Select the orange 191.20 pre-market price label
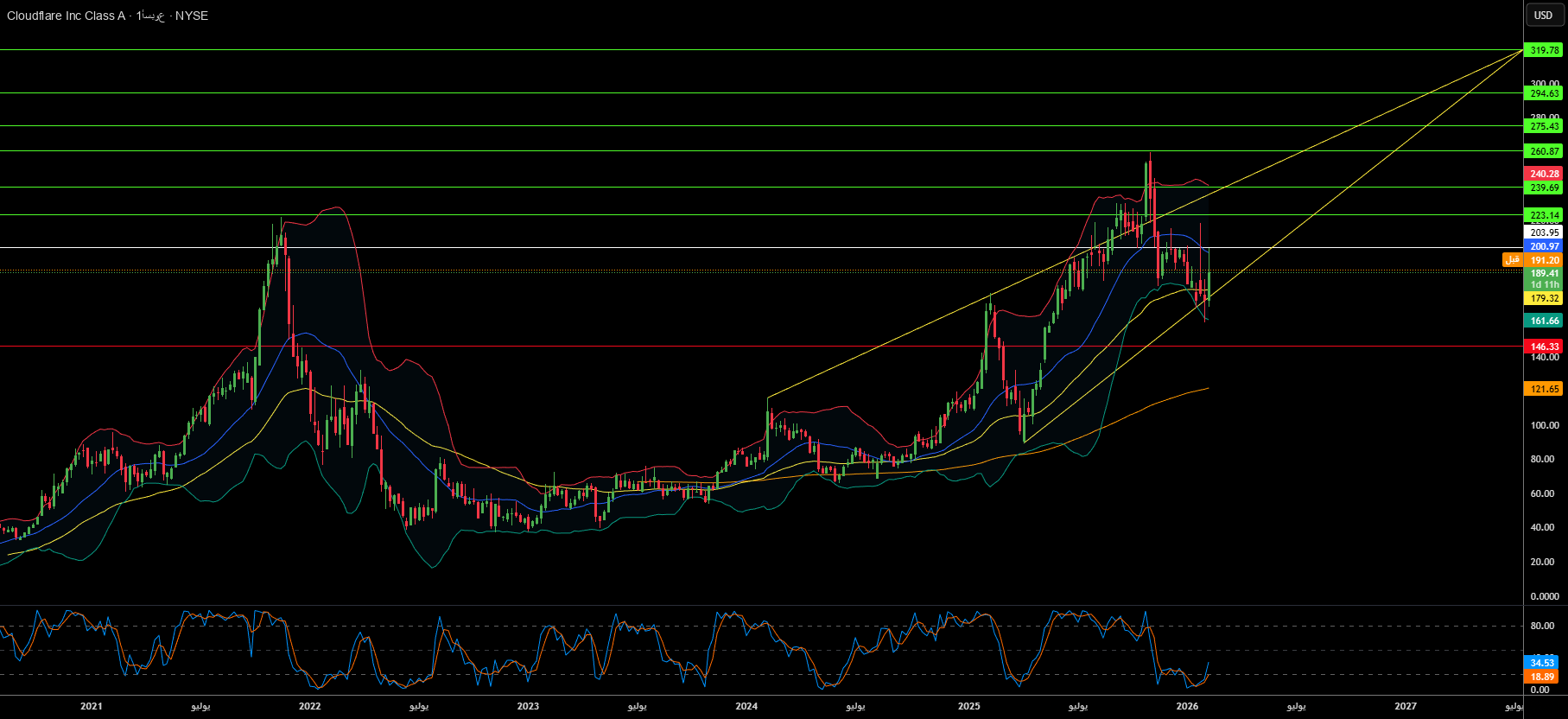Screen dimensions: 1568x719 tap(1544, 260)
